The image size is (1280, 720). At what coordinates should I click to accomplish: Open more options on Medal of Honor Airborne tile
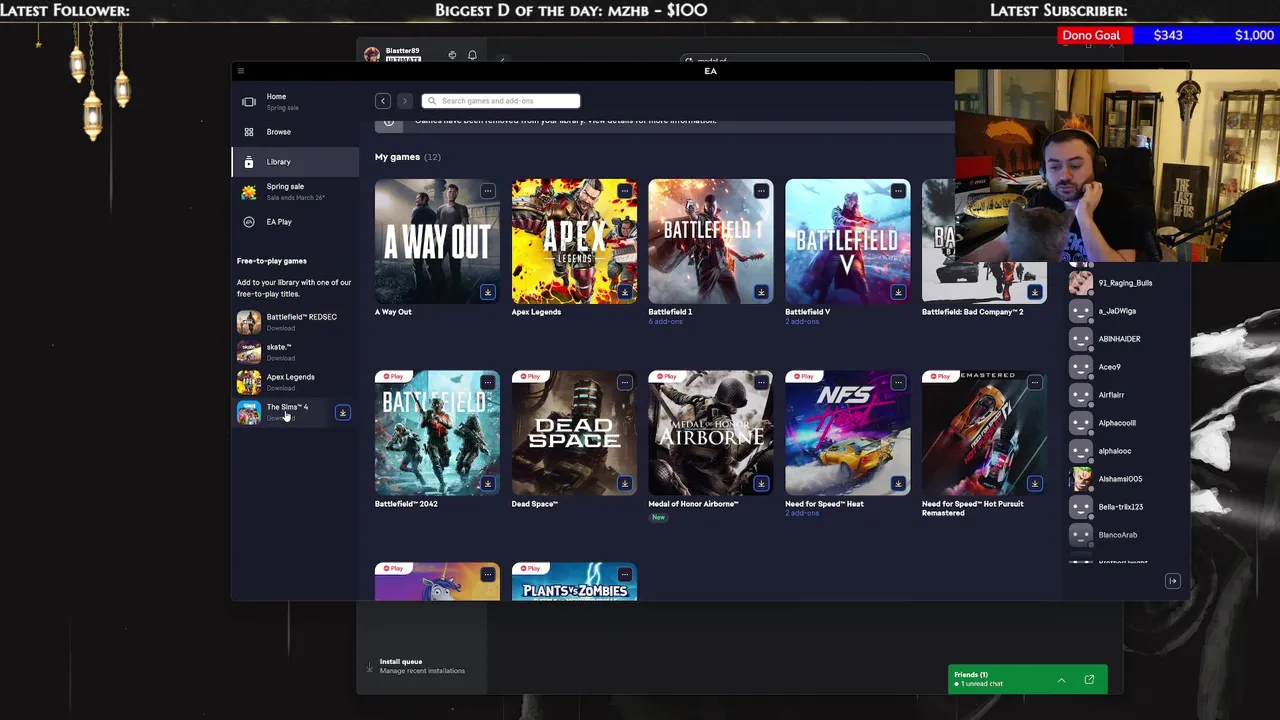tap(761, 383)
